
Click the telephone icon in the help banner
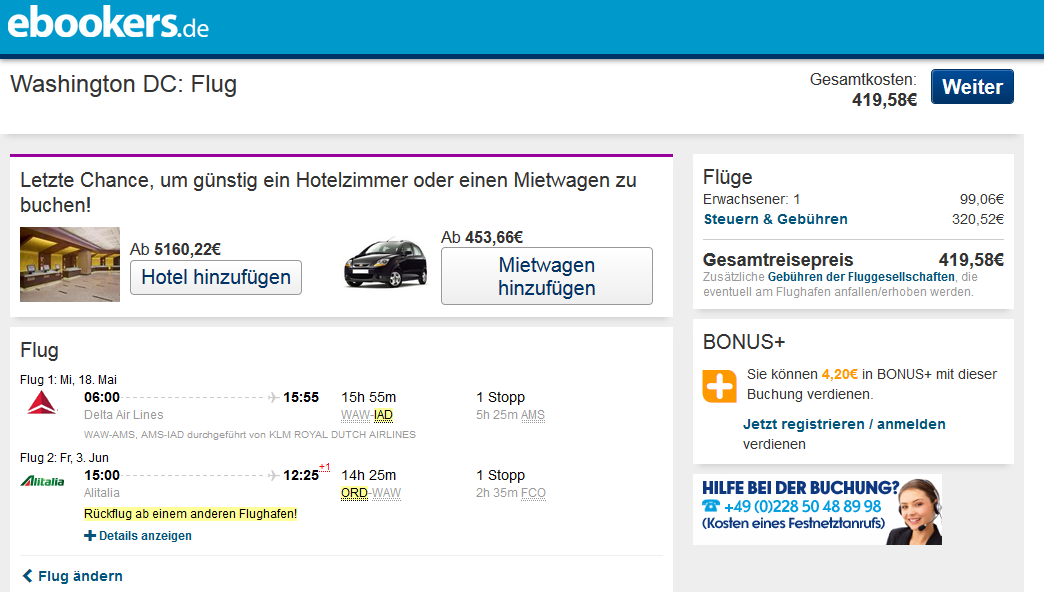click(711, 506)
